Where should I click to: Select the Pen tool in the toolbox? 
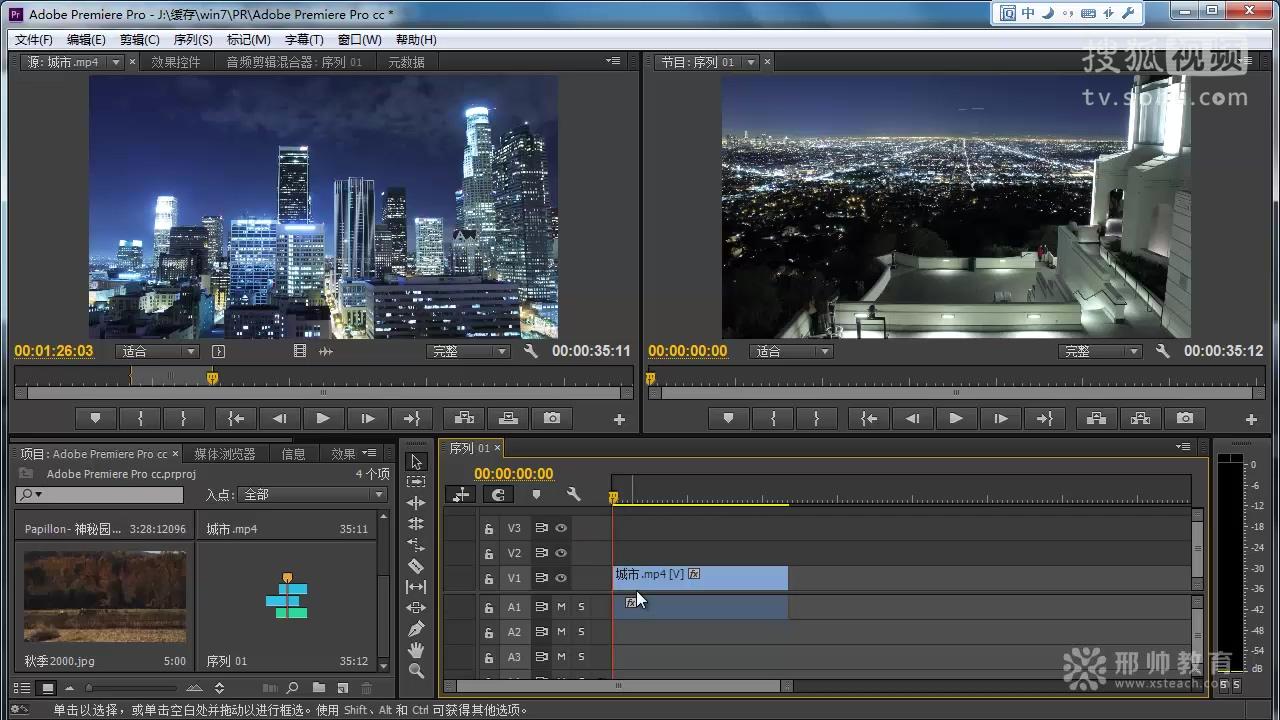[x=417, y=629]
